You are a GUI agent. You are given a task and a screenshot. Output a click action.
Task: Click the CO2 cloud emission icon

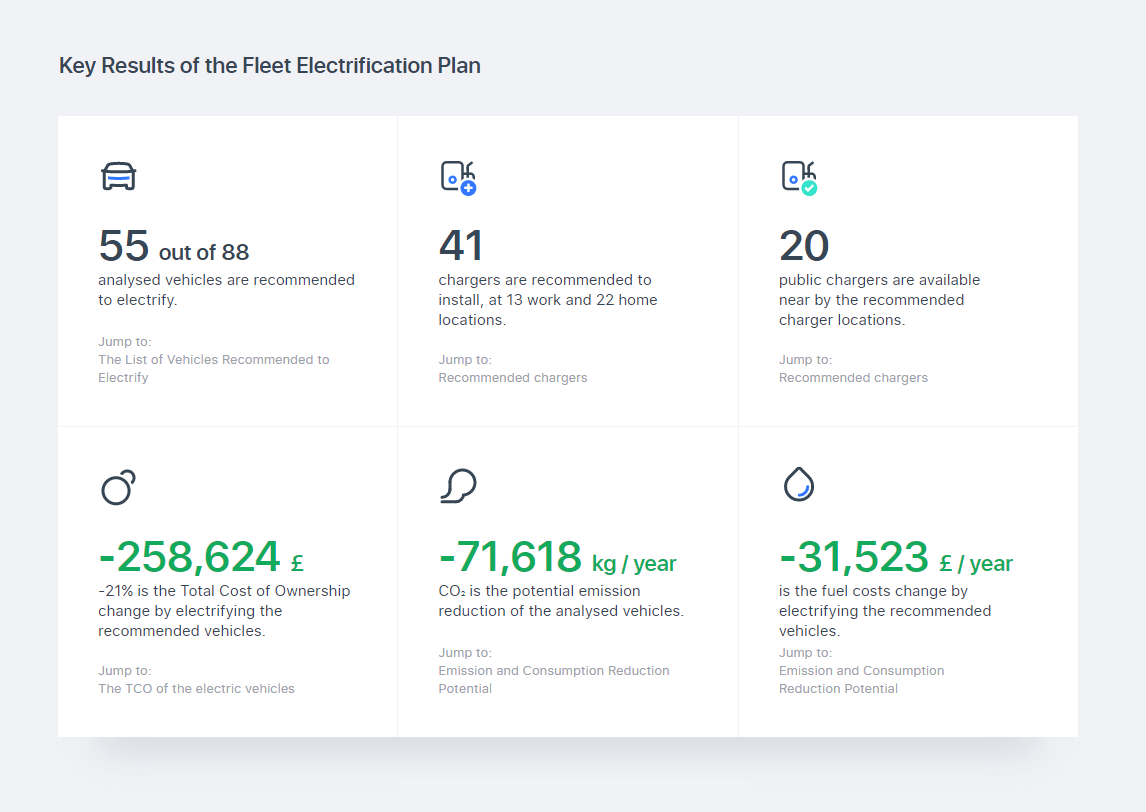(459, 487)
